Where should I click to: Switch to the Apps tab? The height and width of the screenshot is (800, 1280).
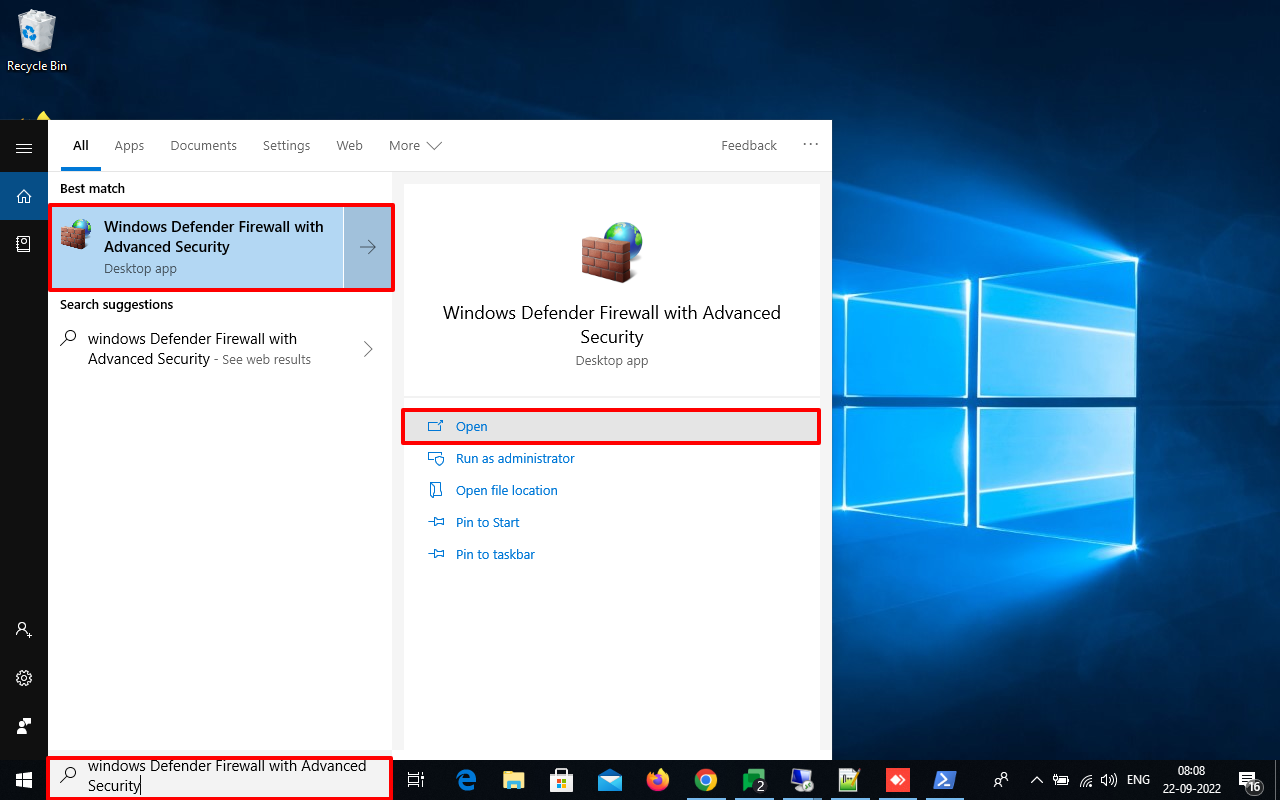129,145
